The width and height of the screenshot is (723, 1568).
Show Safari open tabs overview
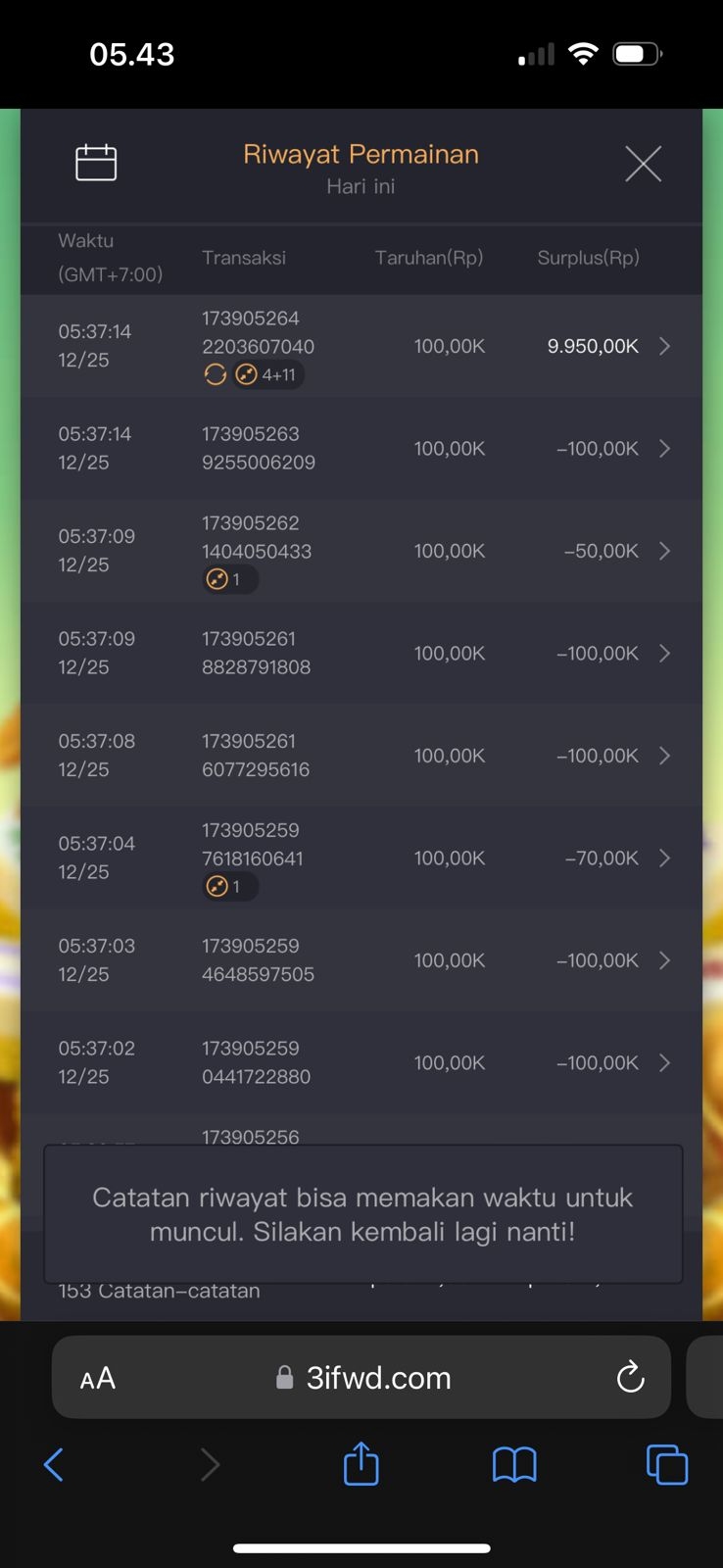coord(666,1465)
